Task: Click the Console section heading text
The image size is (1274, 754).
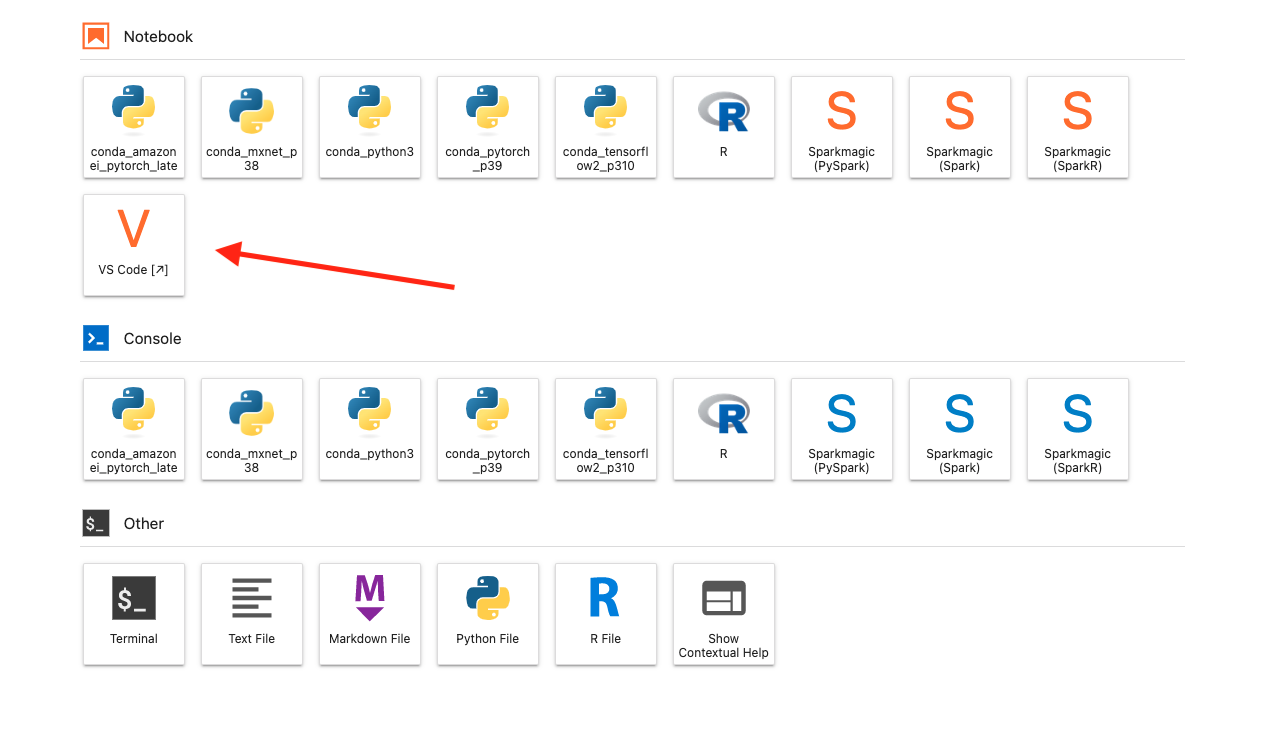Action: (x=152, y=338)
